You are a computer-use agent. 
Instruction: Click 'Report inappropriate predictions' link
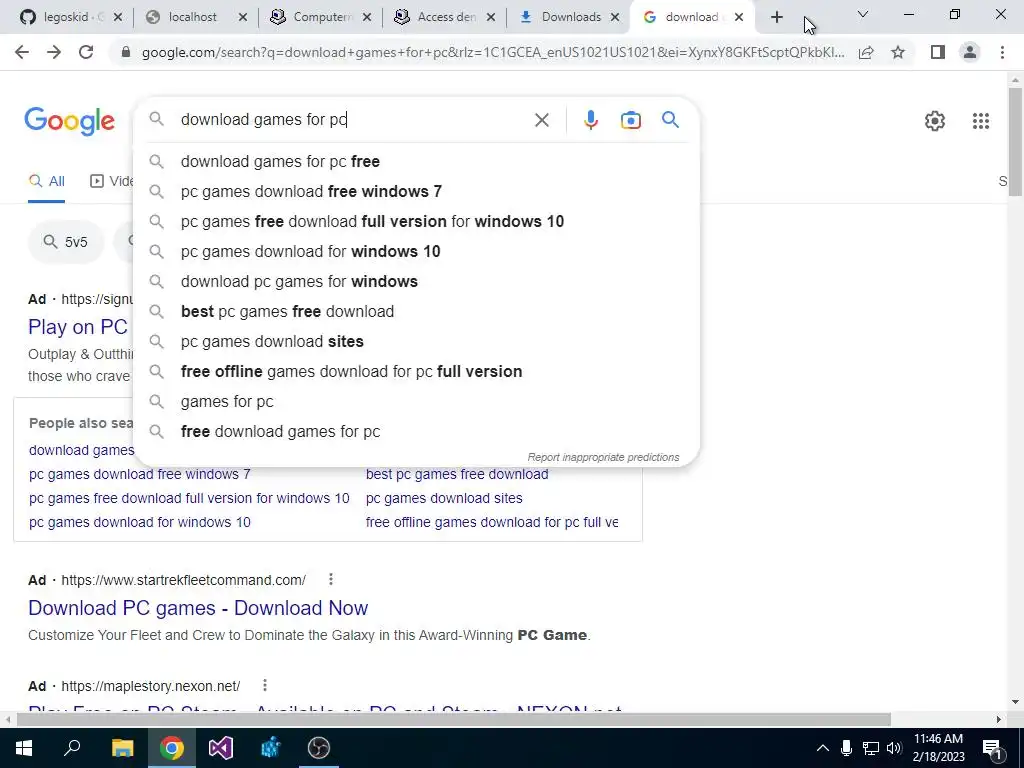pyautogui.click(x=603, y=457)
